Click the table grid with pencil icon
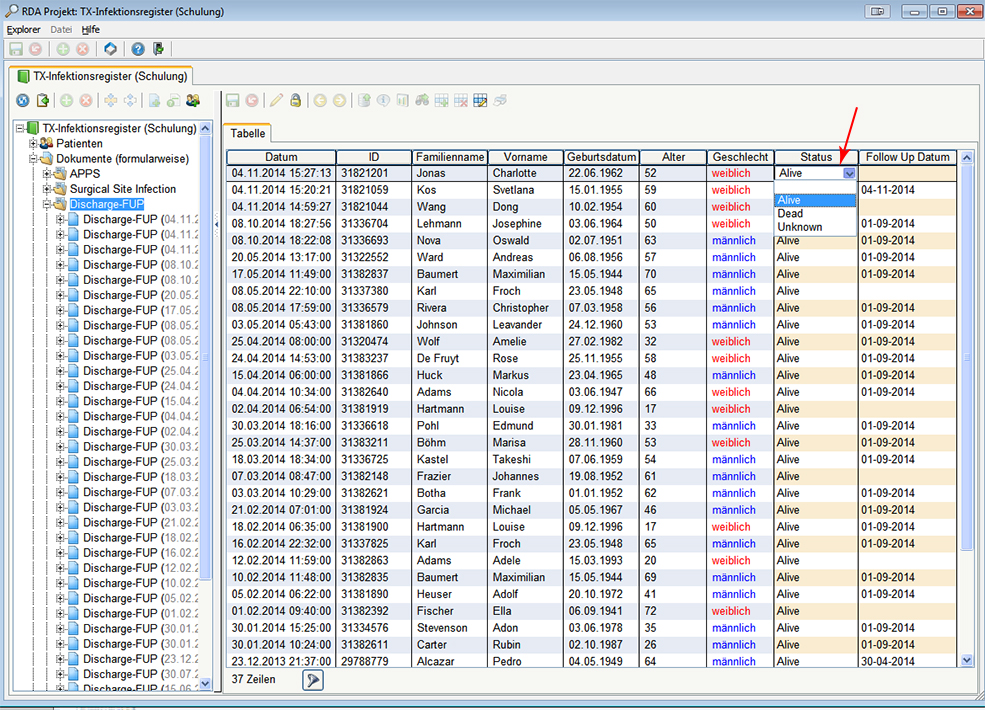 pos(480,101)
